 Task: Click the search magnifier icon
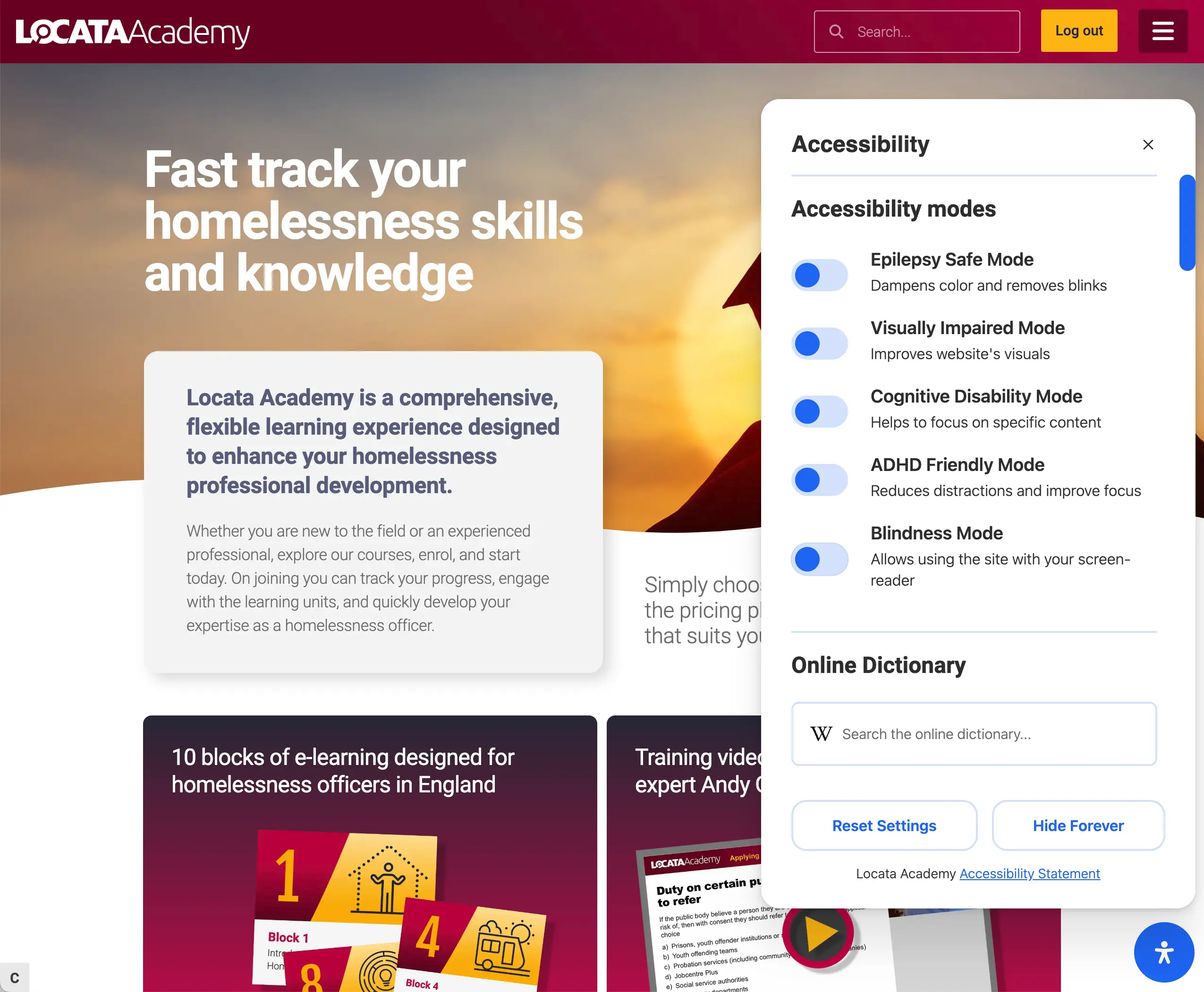[836, 31]
